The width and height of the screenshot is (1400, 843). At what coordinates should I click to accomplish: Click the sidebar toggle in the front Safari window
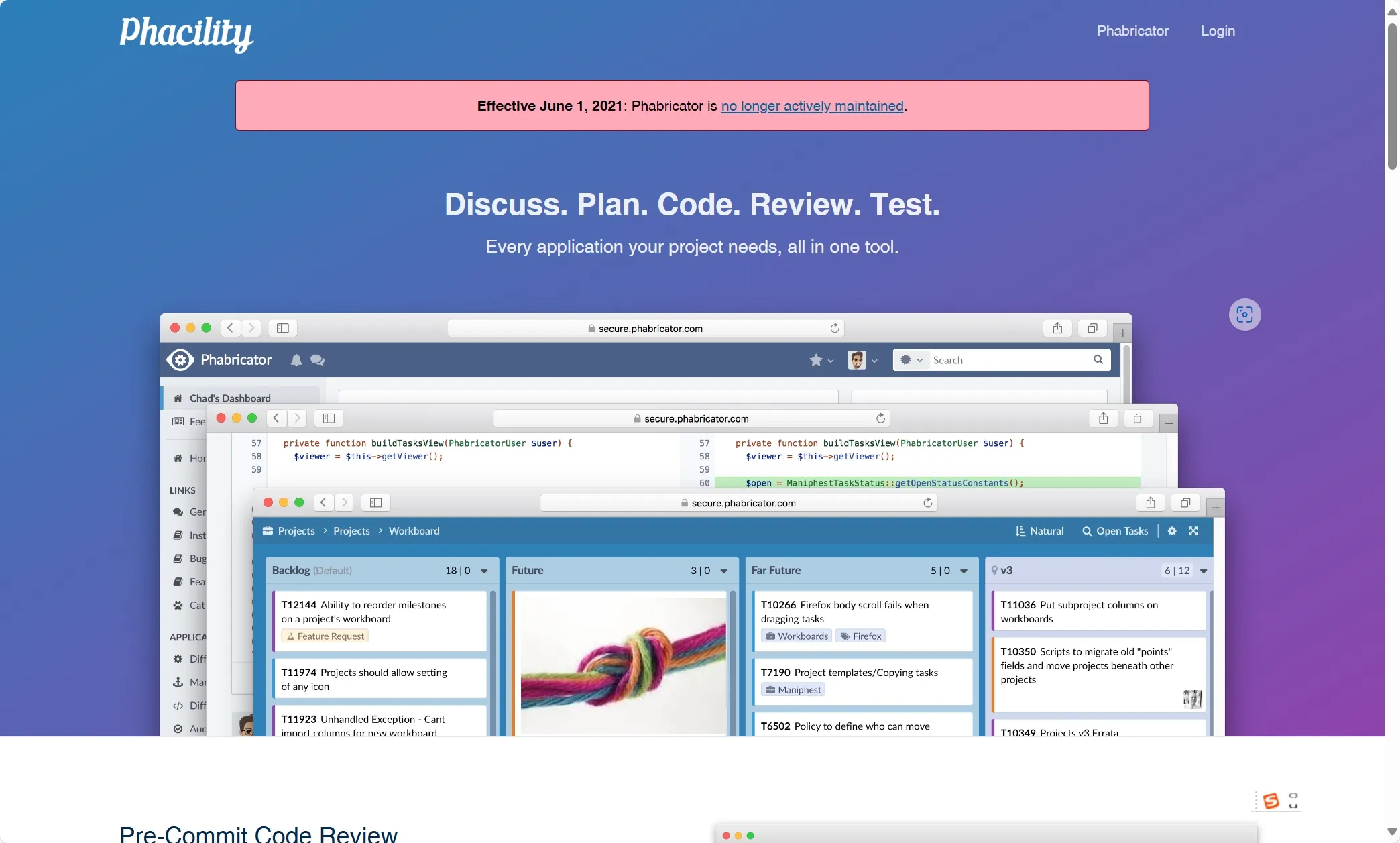[x=375, y=502]
